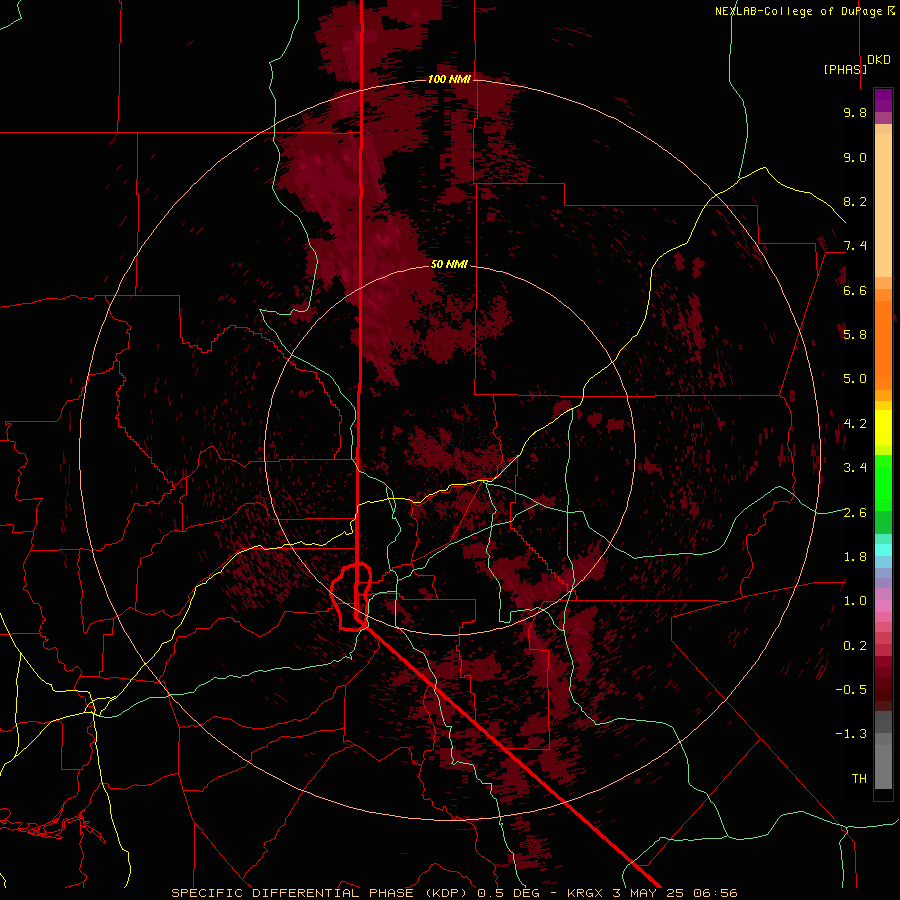Click the 3.4 value on the scale
The image size is (900, 900).
tap(855, 468)
